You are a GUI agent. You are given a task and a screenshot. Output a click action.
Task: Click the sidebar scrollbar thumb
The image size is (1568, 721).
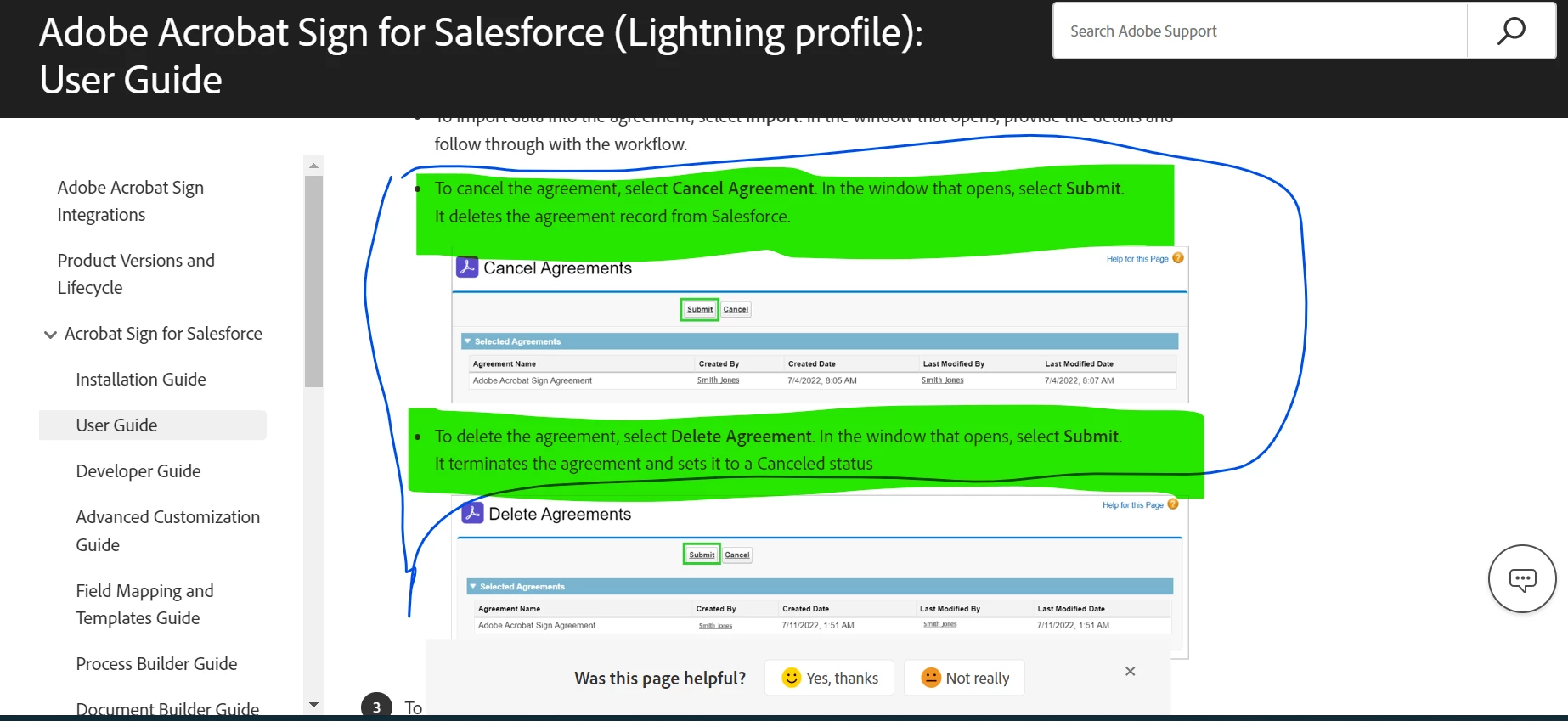coord(313,281)
